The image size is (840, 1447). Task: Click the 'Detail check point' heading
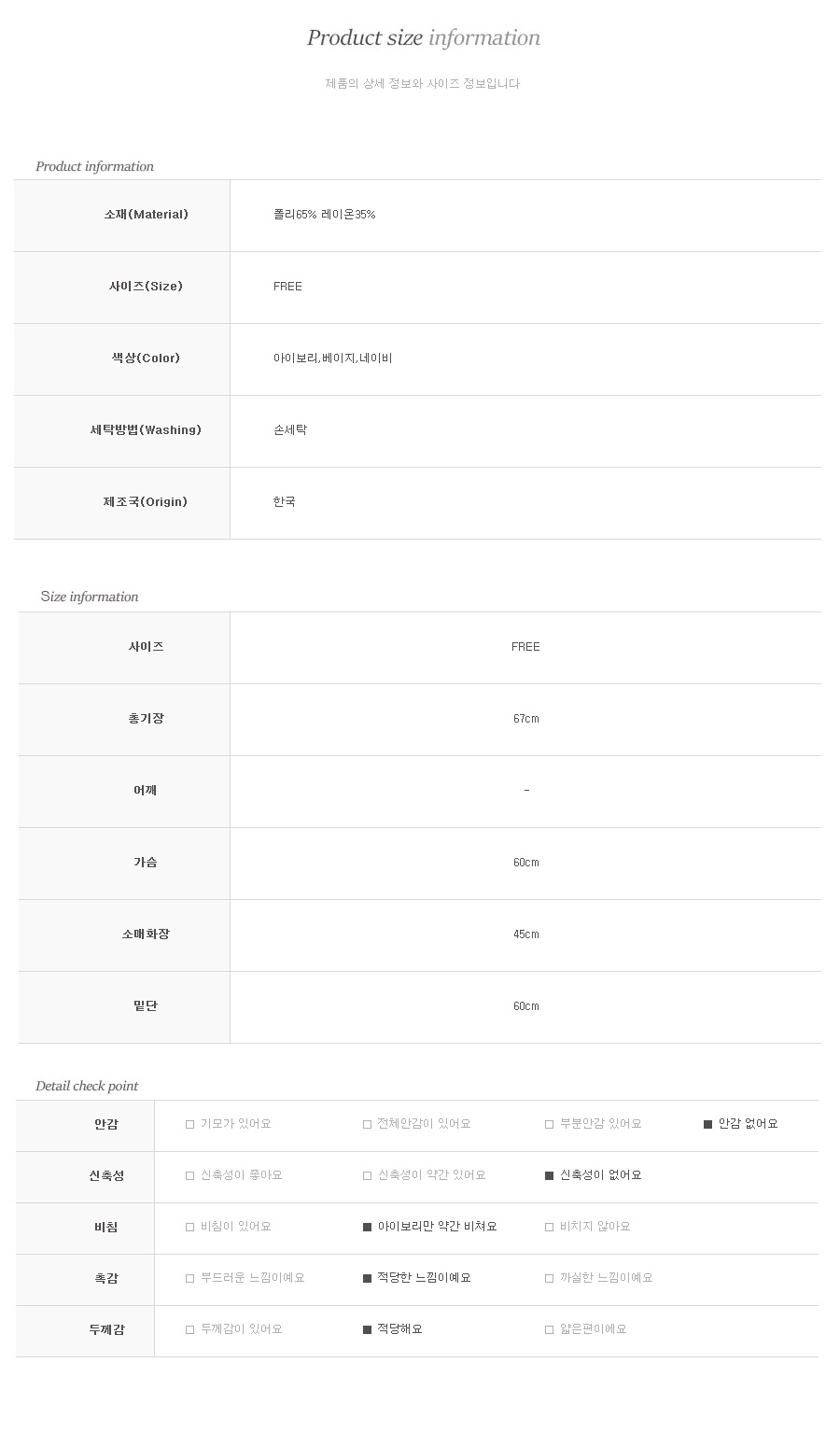(x=87, y=1086)
